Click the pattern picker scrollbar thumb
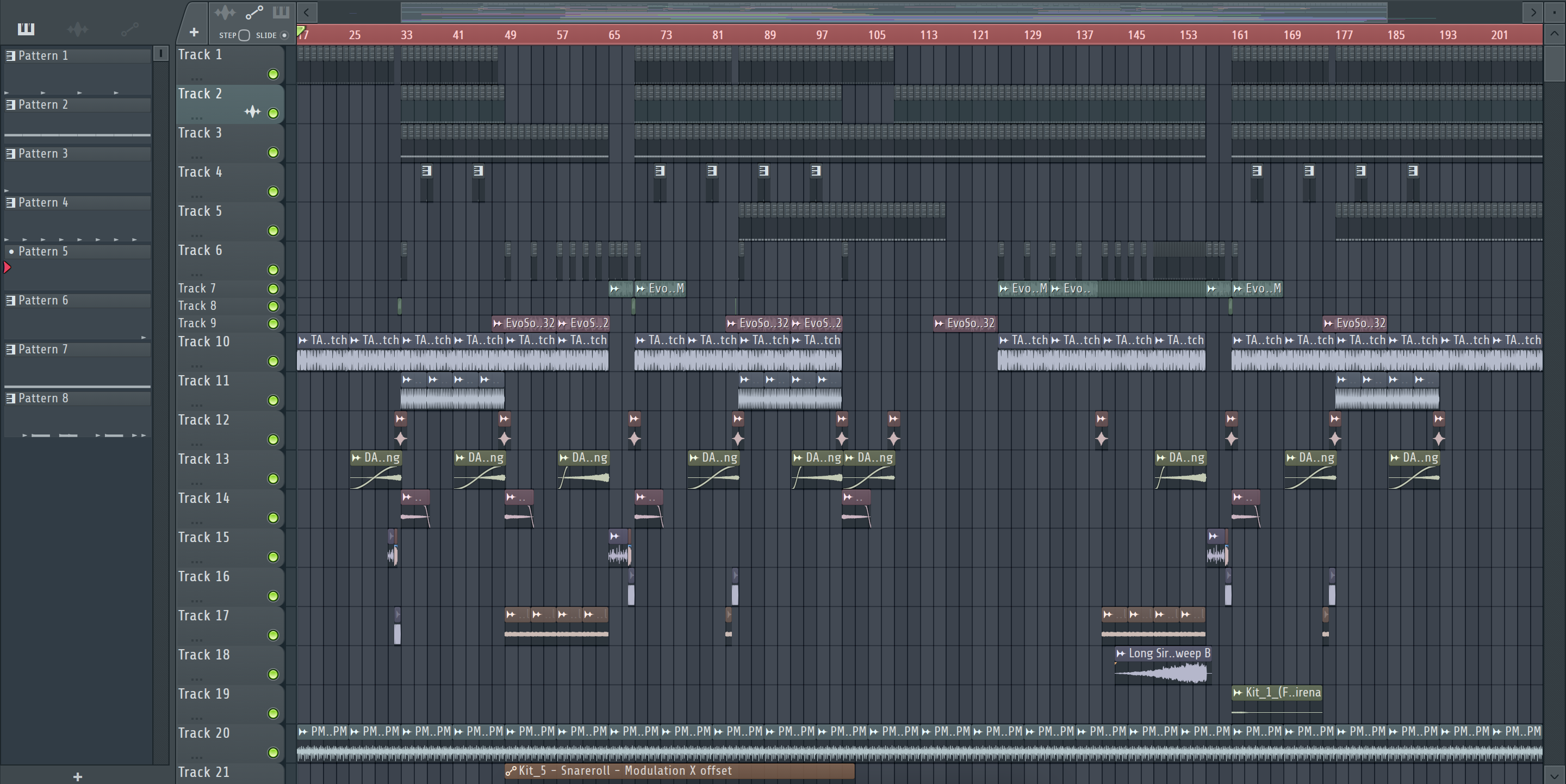 (160, 53)
